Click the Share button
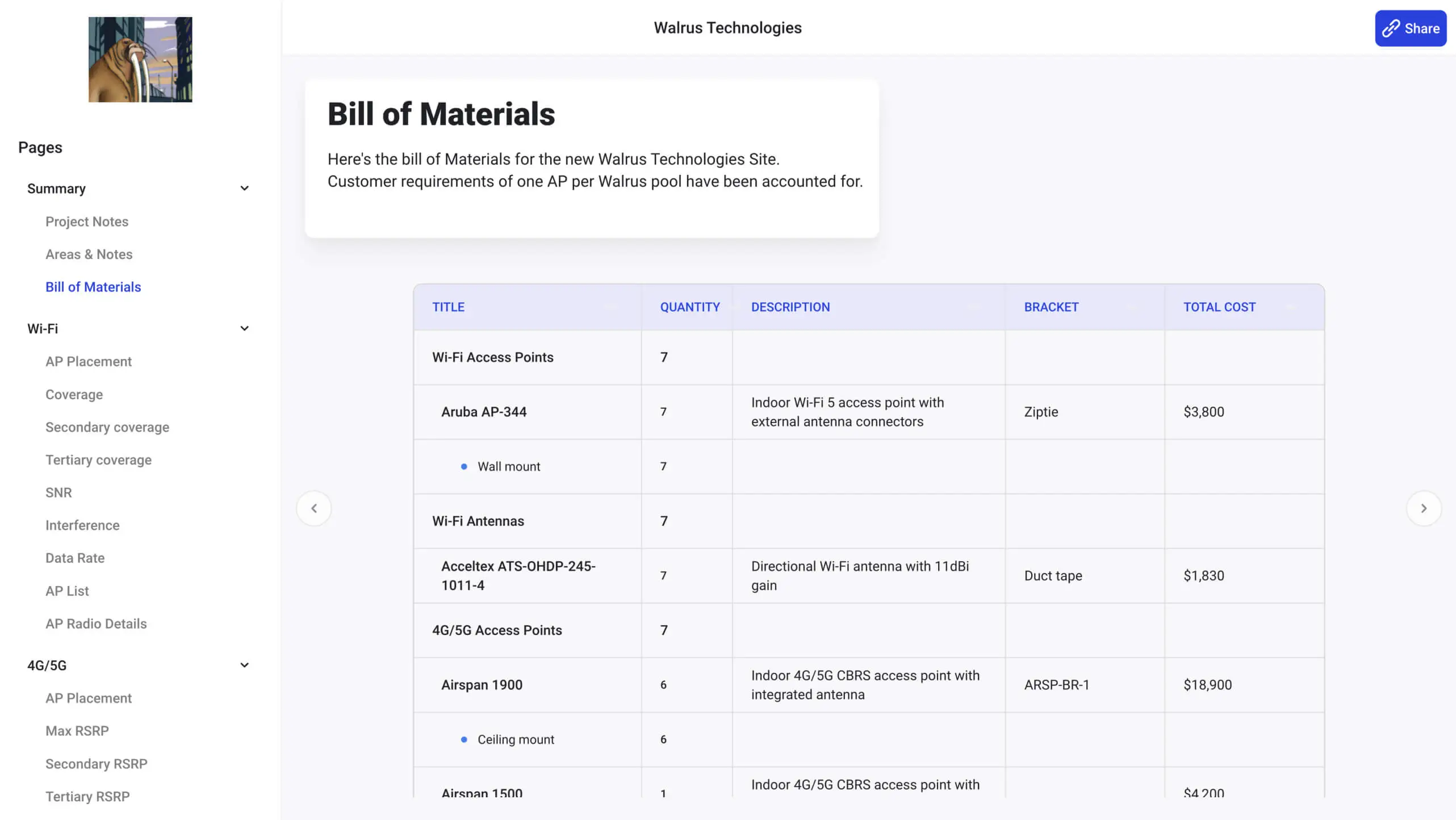The height and width of the screenshot is (820, 1456). [1410, 28]
